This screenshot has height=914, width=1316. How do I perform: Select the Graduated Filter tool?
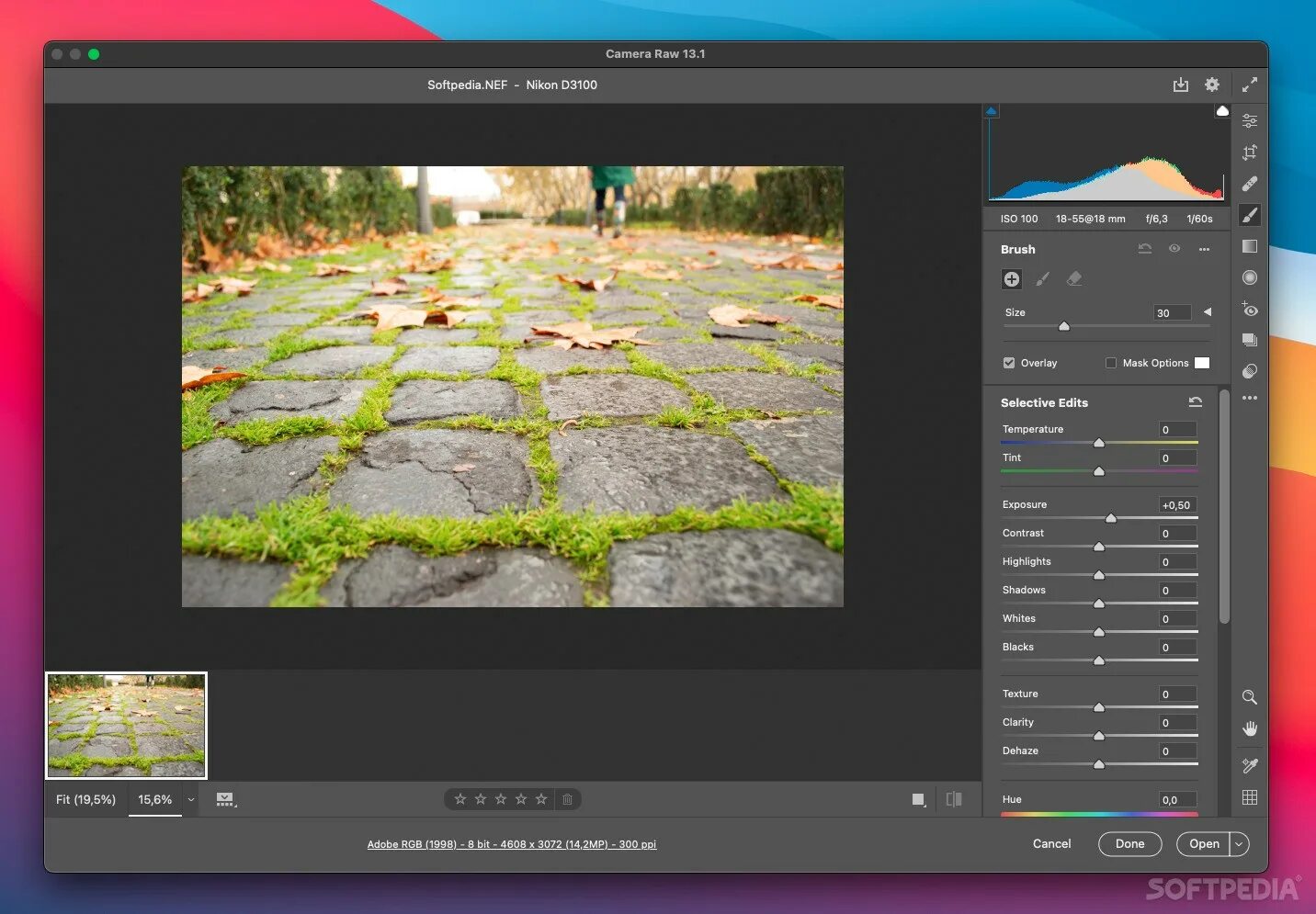click(x=1250, y=246)
